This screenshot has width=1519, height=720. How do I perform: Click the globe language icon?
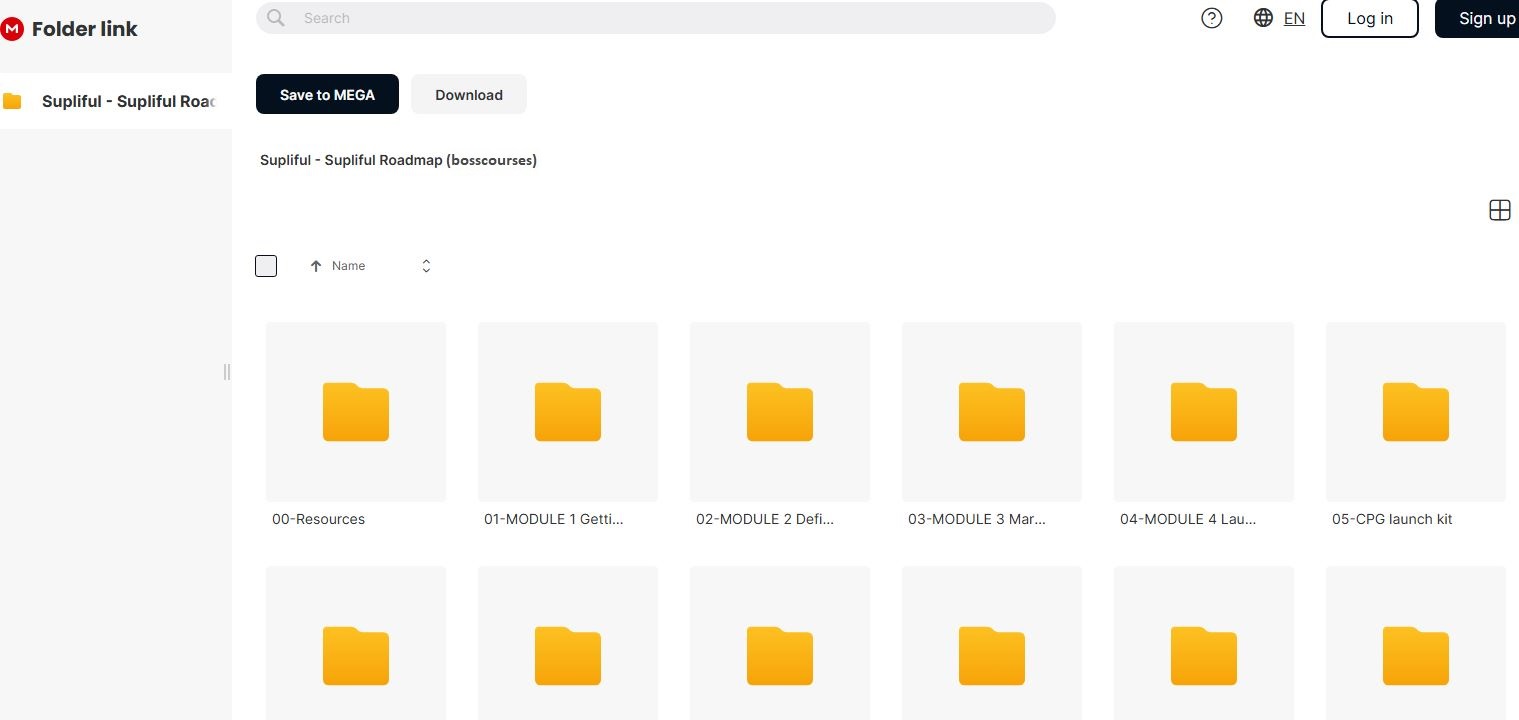click(1263, 18)
